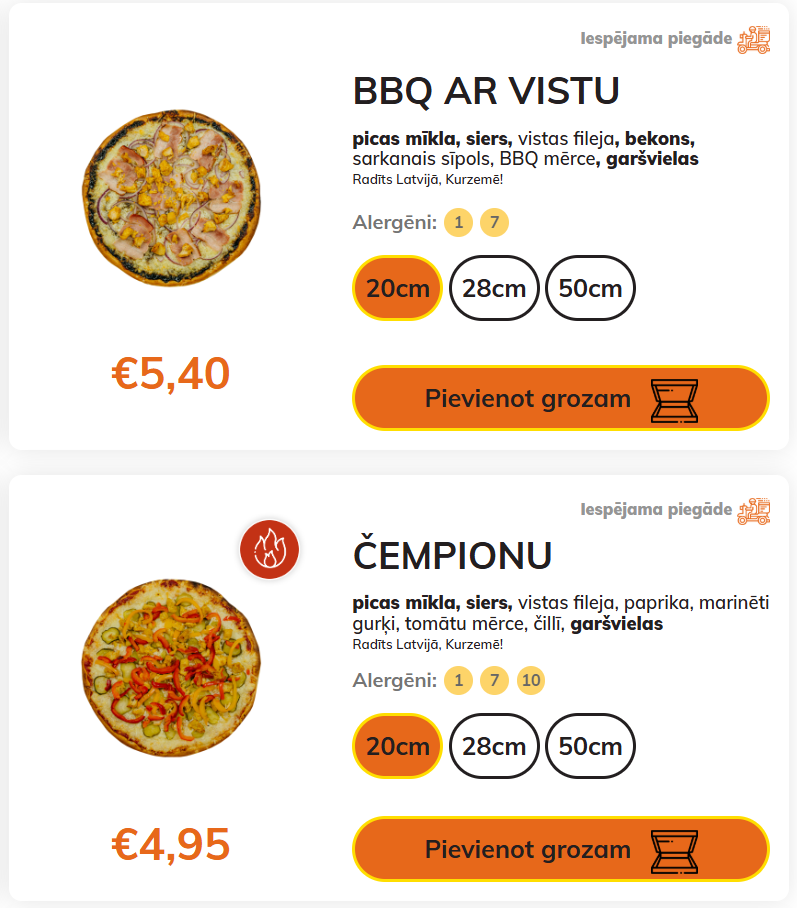Click allergen 7 badge on BBQ ar vistu

494,222
